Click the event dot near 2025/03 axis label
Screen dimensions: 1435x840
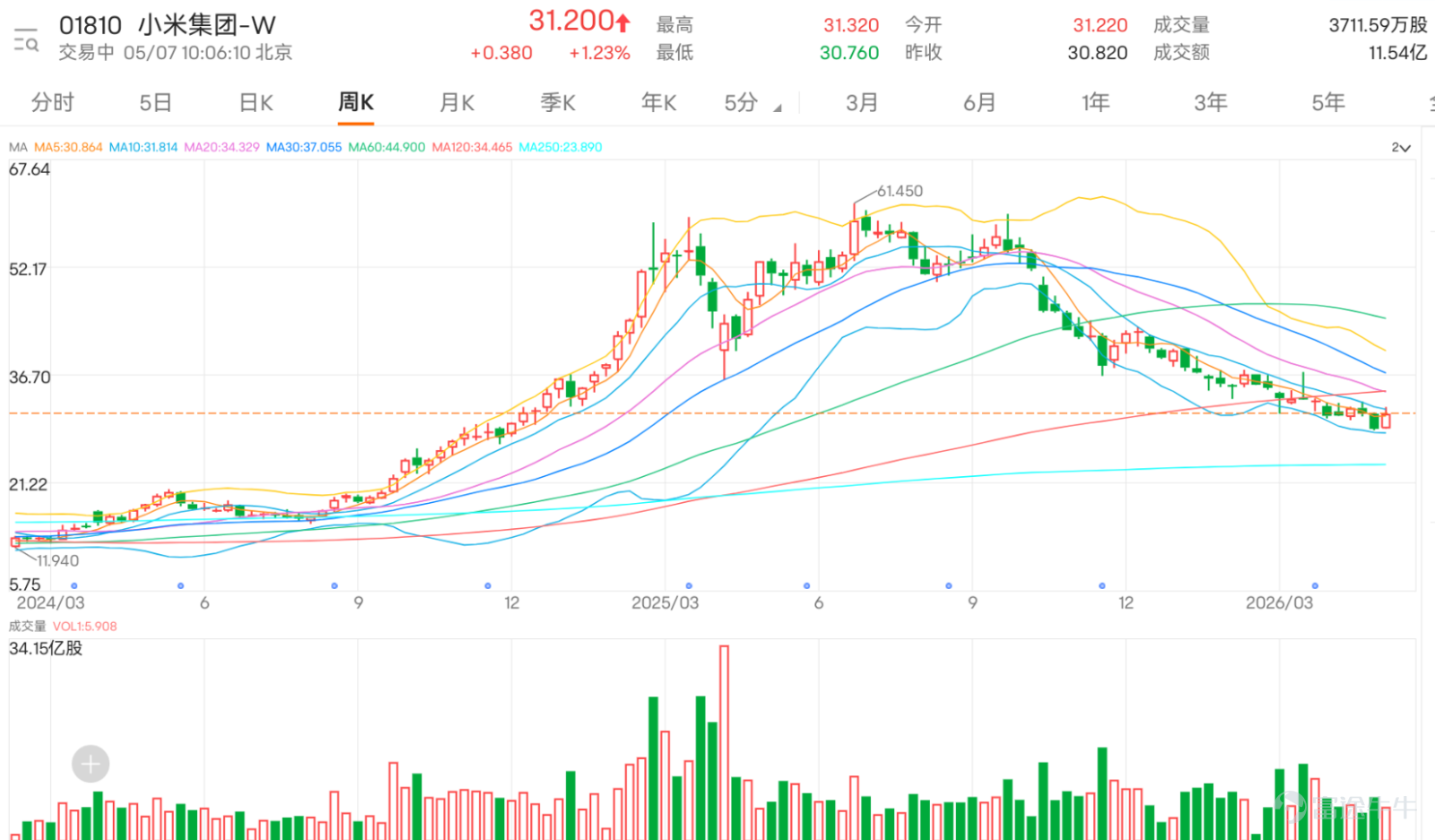click(689, 585)
